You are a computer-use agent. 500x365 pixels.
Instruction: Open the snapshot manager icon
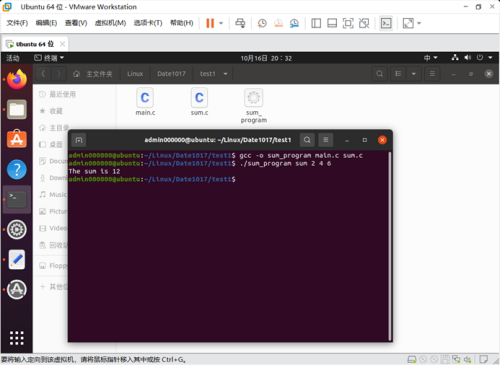(294, 23)
